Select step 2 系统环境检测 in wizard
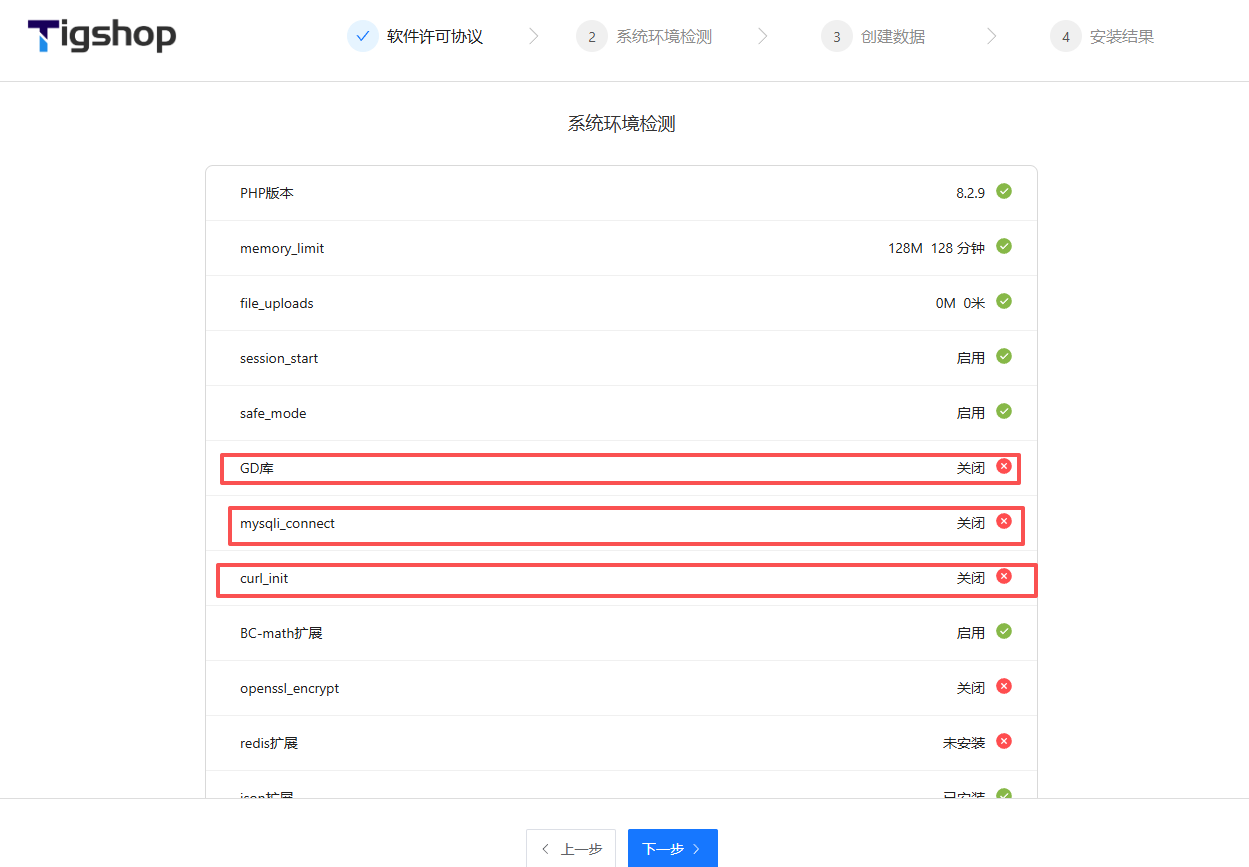This screenshot has width=1249, height=867. 645,37
